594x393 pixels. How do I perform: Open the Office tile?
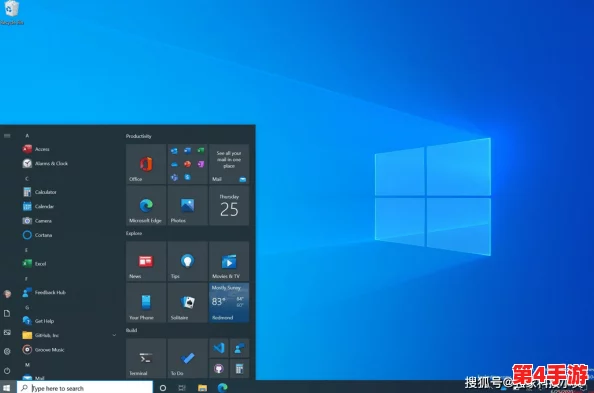146,164
